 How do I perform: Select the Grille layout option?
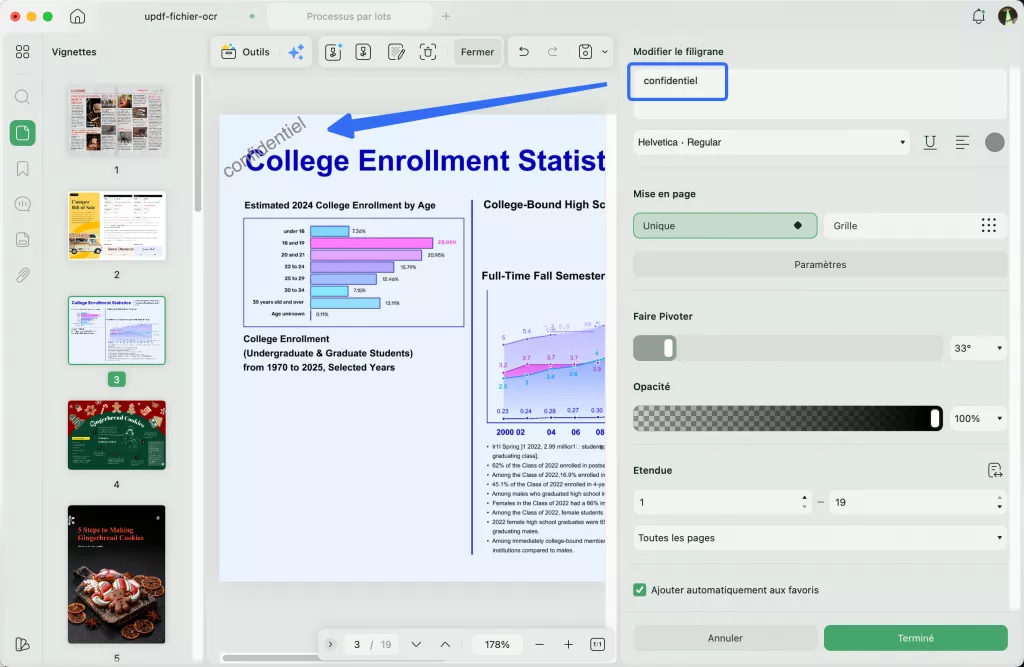tap(916, 225)
